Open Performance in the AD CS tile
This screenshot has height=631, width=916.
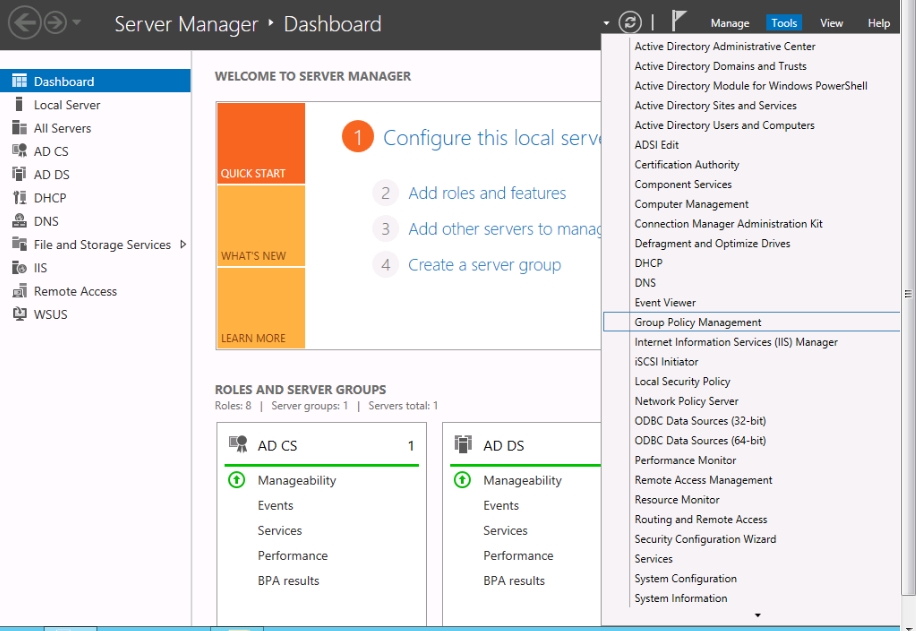pyautogui.click(x=293, y=556)
